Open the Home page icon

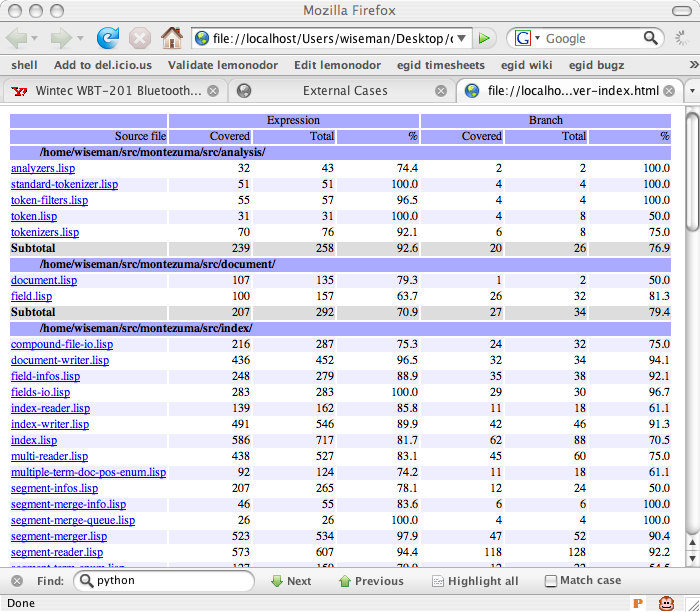click(172, 38)
